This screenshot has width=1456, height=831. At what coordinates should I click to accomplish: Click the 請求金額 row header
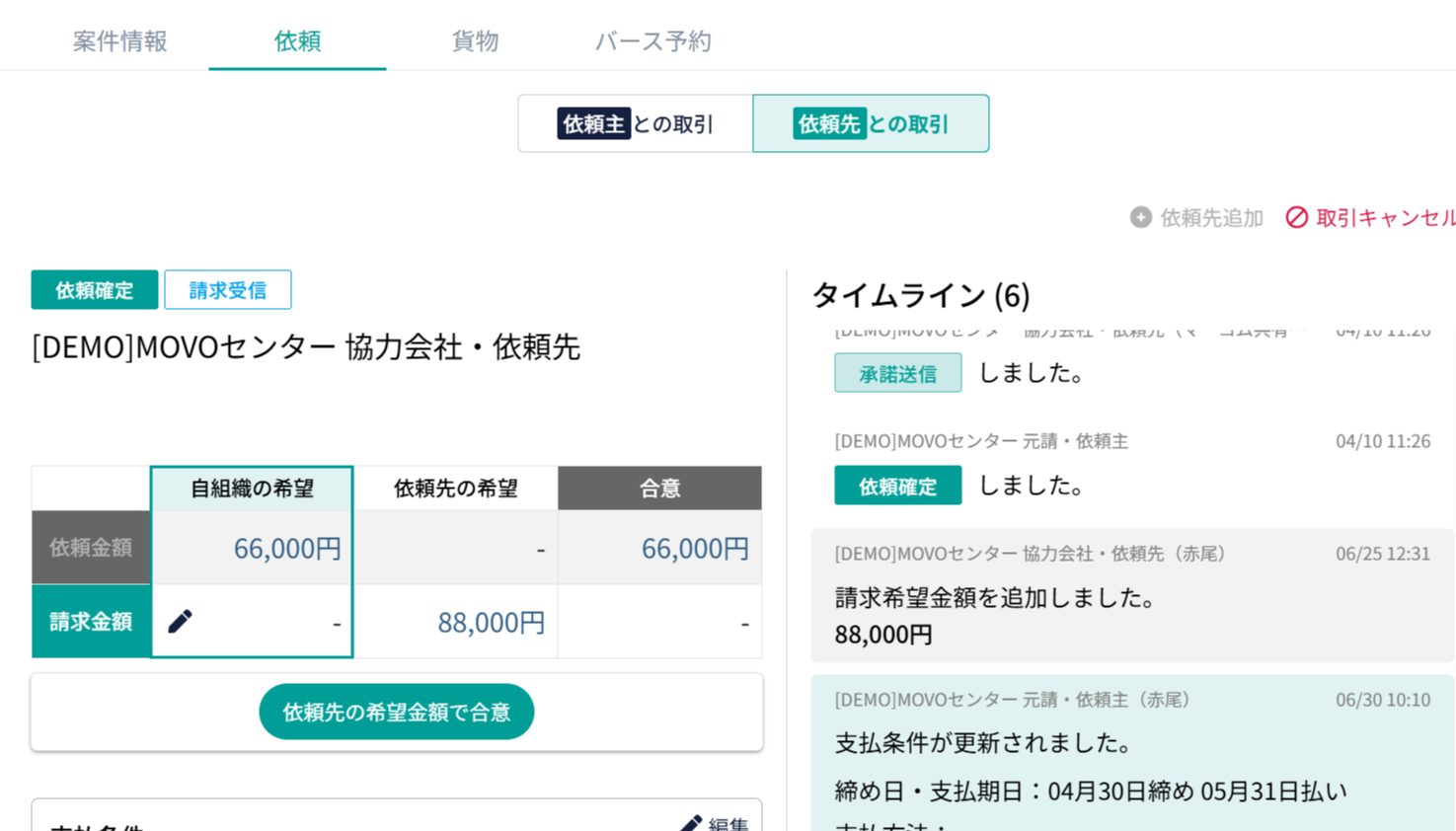91,622
